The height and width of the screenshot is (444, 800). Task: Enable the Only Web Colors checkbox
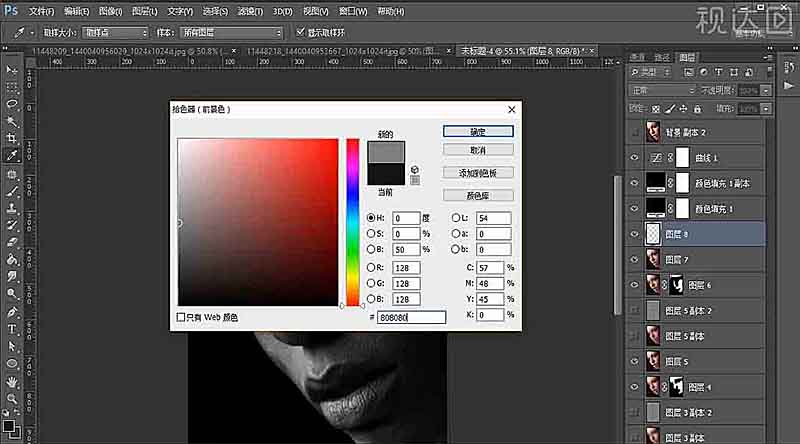point(180,317)
